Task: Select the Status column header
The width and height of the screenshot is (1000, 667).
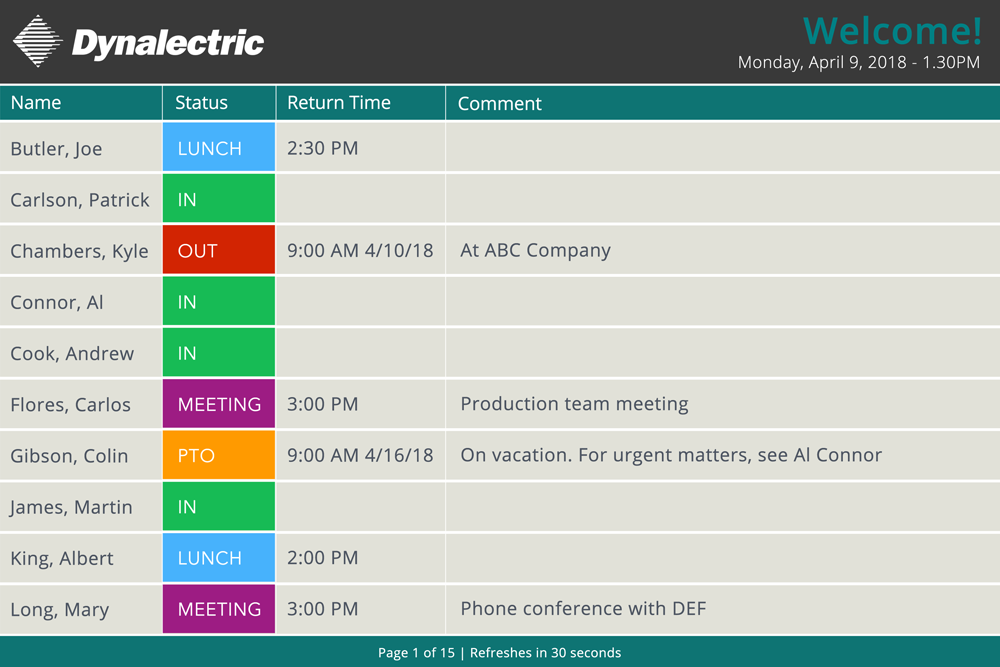Action: click(x=219, y=103)
